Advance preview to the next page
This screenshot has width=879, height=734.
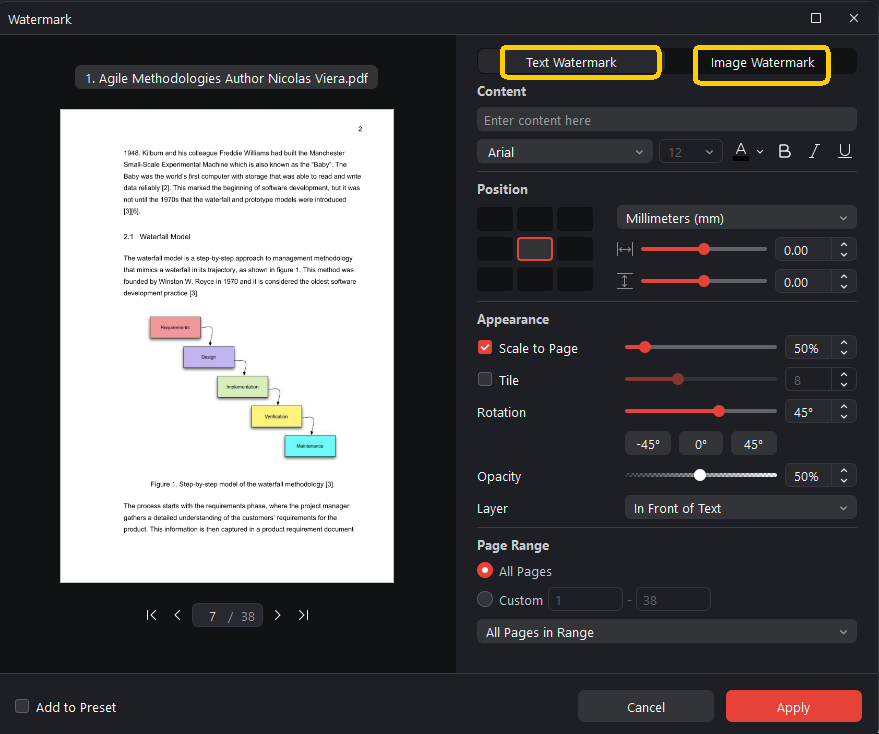click(x=277, y=615)
